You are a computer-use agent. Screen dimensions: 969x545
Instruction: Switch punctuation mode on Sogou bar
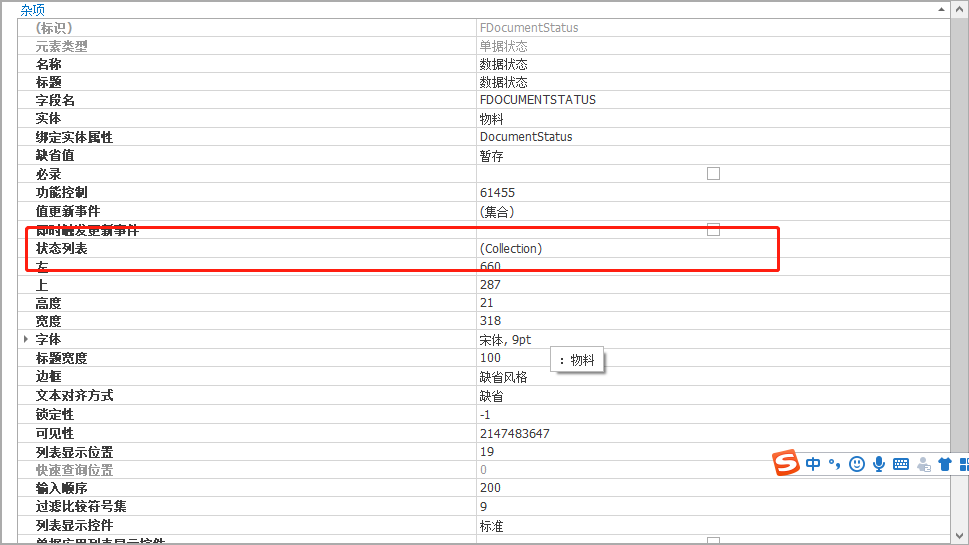coord(834,464)
